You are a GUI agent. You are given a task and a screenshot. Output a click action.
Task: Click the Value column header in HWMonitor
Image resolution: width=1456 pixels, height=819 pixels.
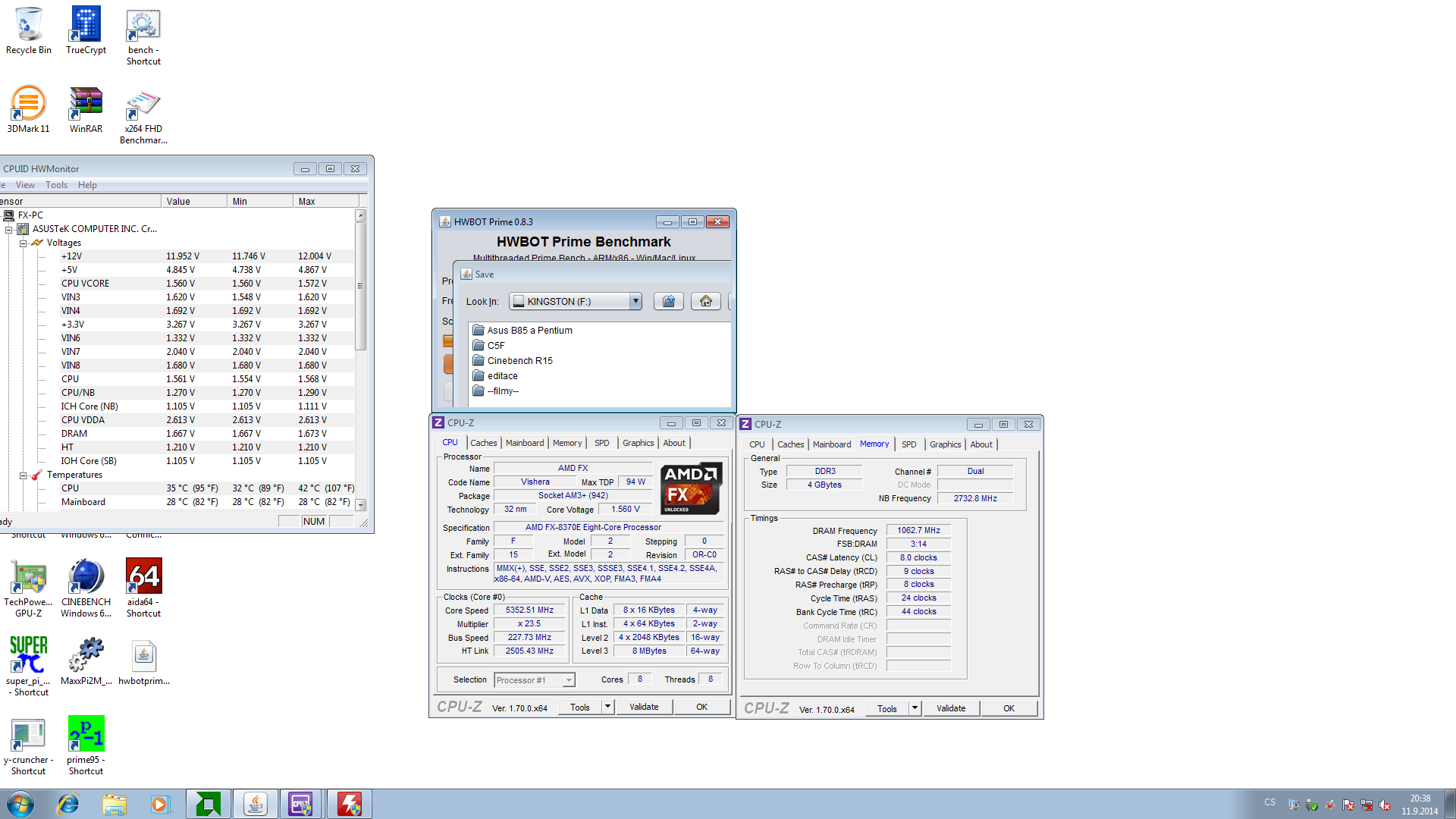tap(193, 201)
